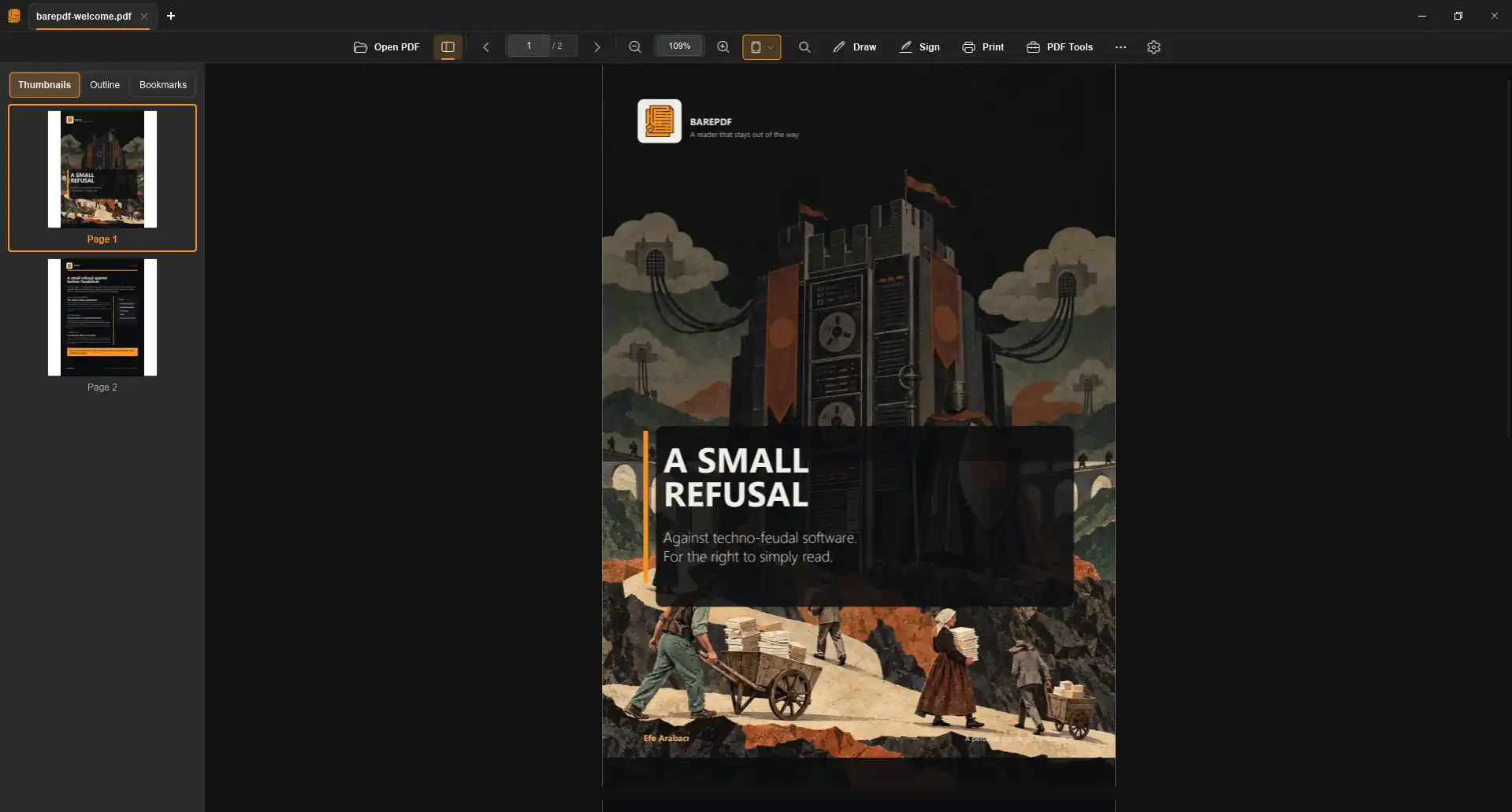Toggle the sidebar panel icon
The image size is (1512, 812).
pyautogui.click(x=448, y=47)
